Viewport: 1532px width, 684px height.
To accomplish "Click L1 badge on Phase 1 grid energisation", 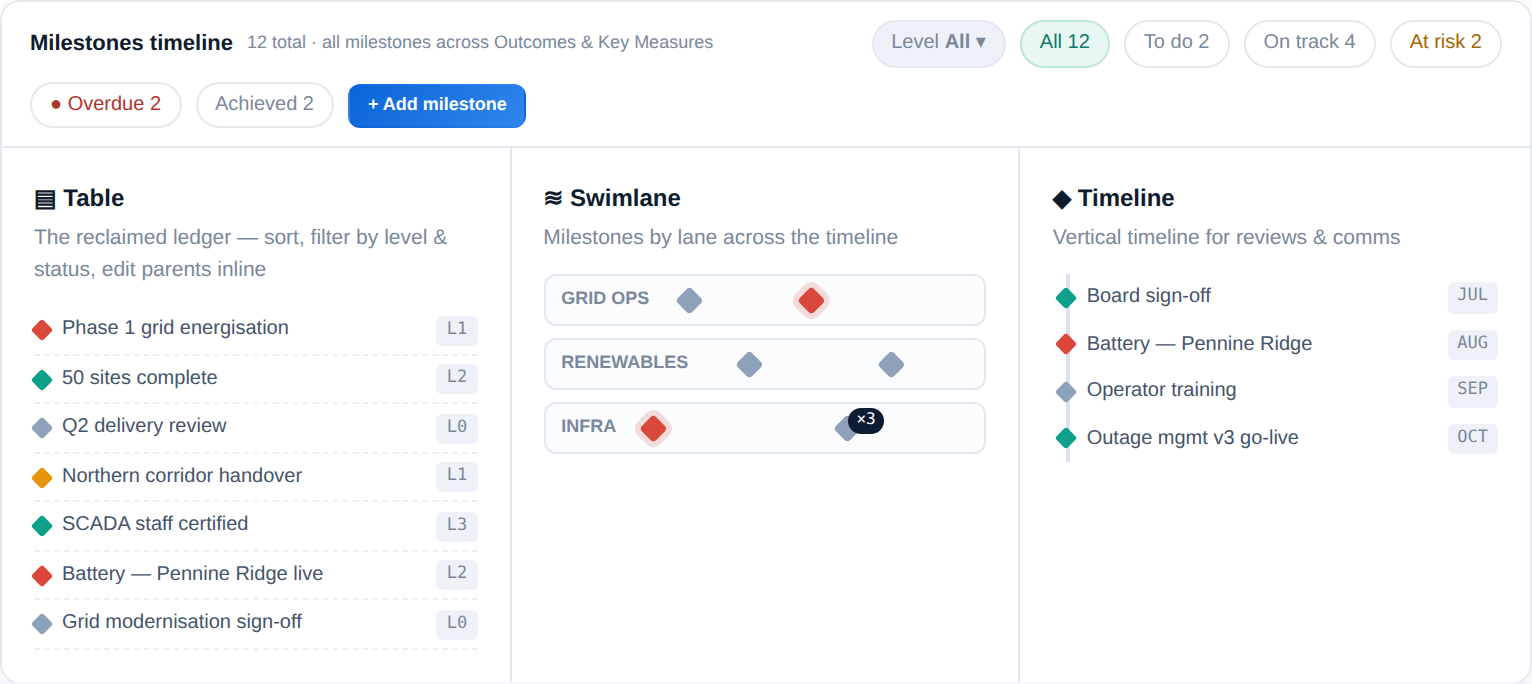I will point(457,330).
